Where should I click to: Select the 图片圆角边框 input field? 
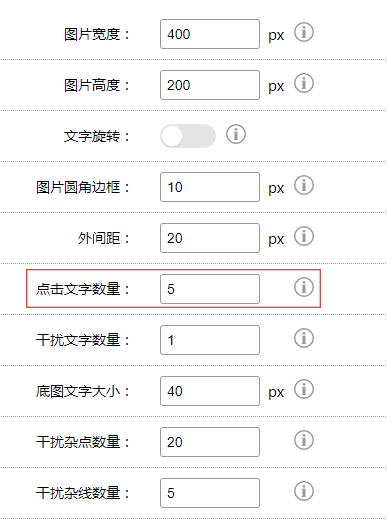[x=210, y=187]
